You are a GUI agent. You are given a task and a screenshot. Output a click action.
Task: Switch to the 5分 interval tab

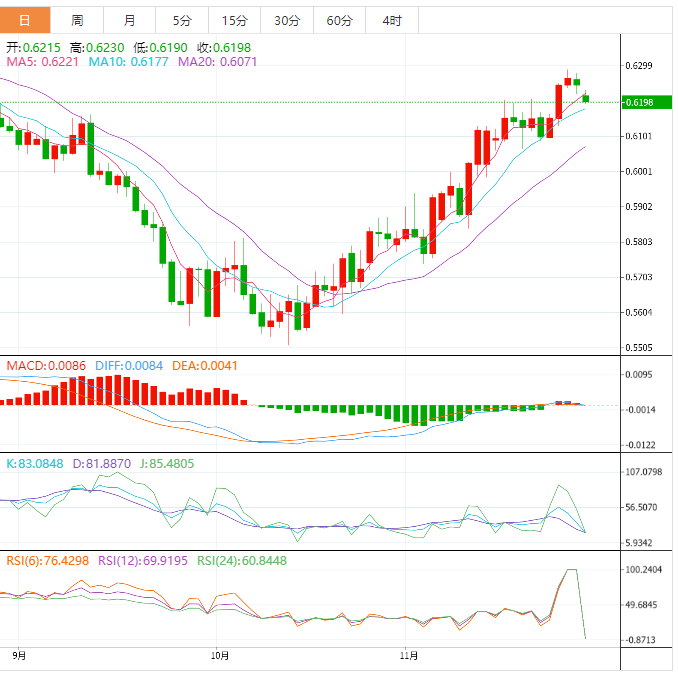click(x=182, y=20)
